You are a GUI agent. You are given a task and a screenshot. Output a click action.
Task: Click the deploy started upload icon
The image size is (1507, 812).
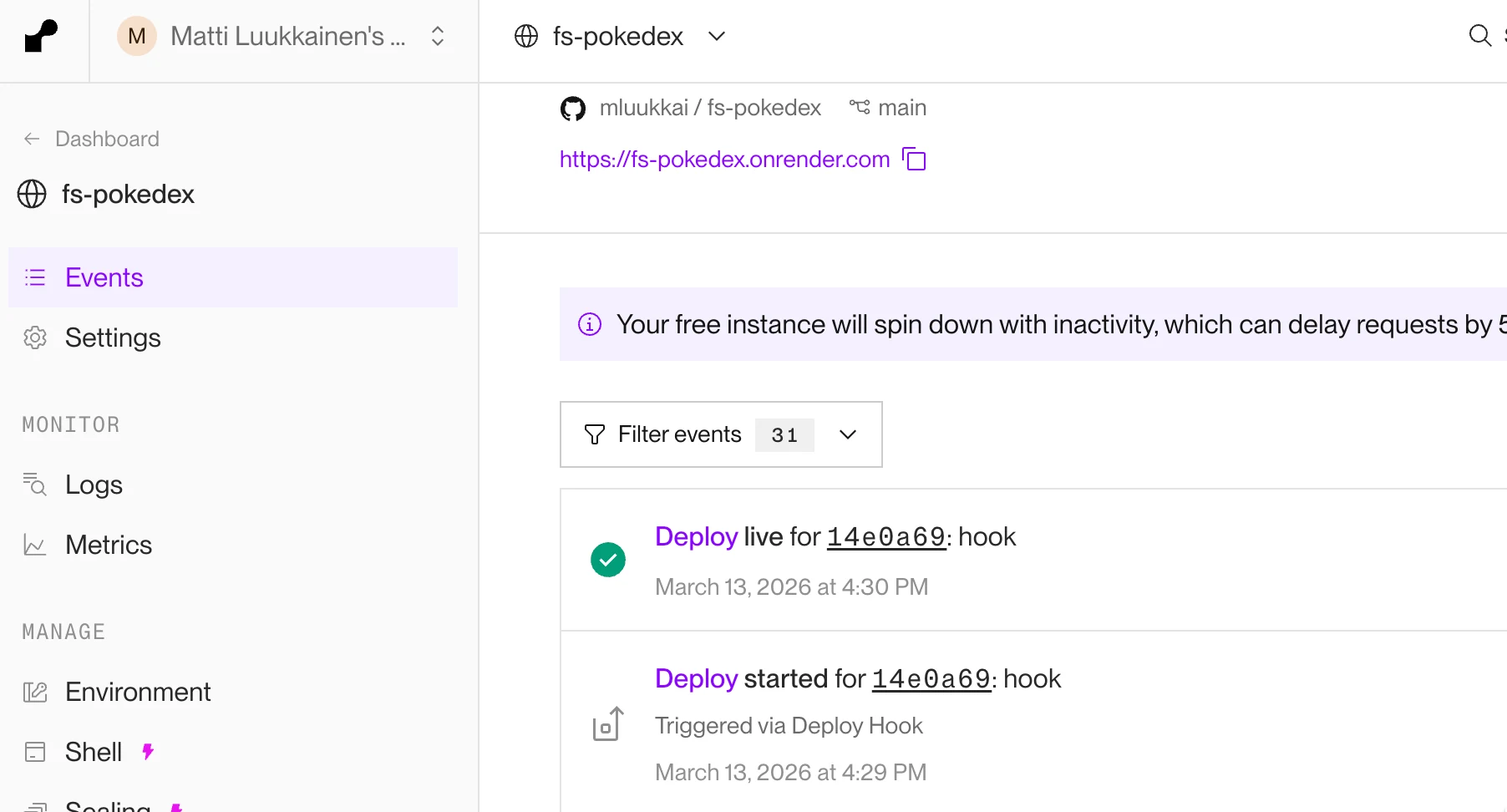pyautogui.click(x=608, y=723)
